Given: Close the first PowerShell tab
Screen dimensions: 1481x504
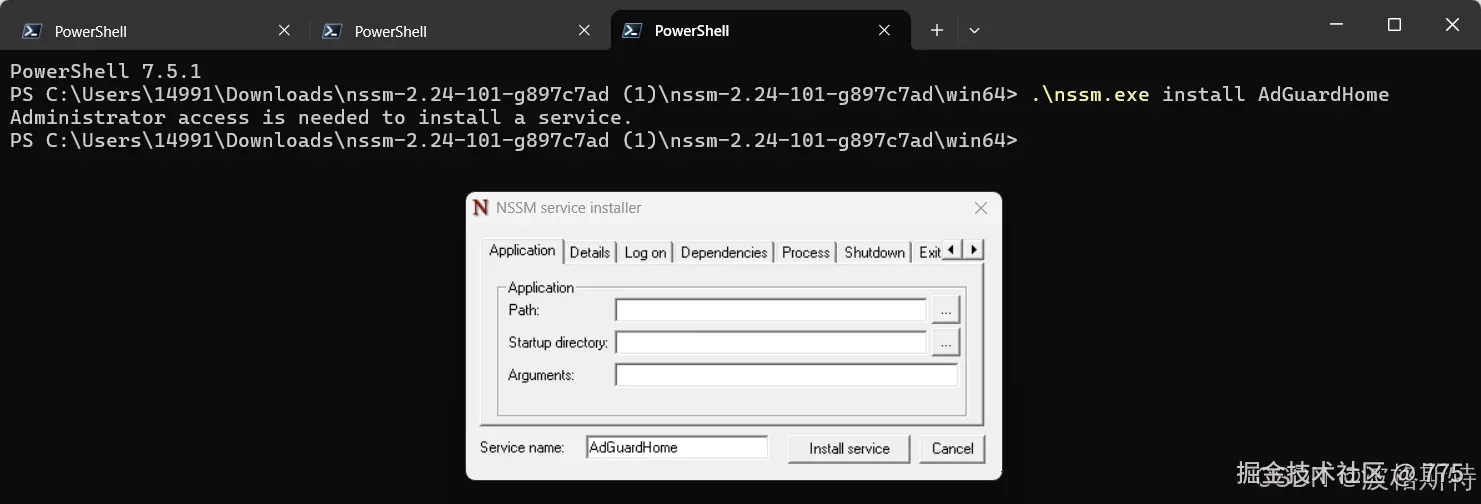Looking at the screenshot, I should 284,31.
